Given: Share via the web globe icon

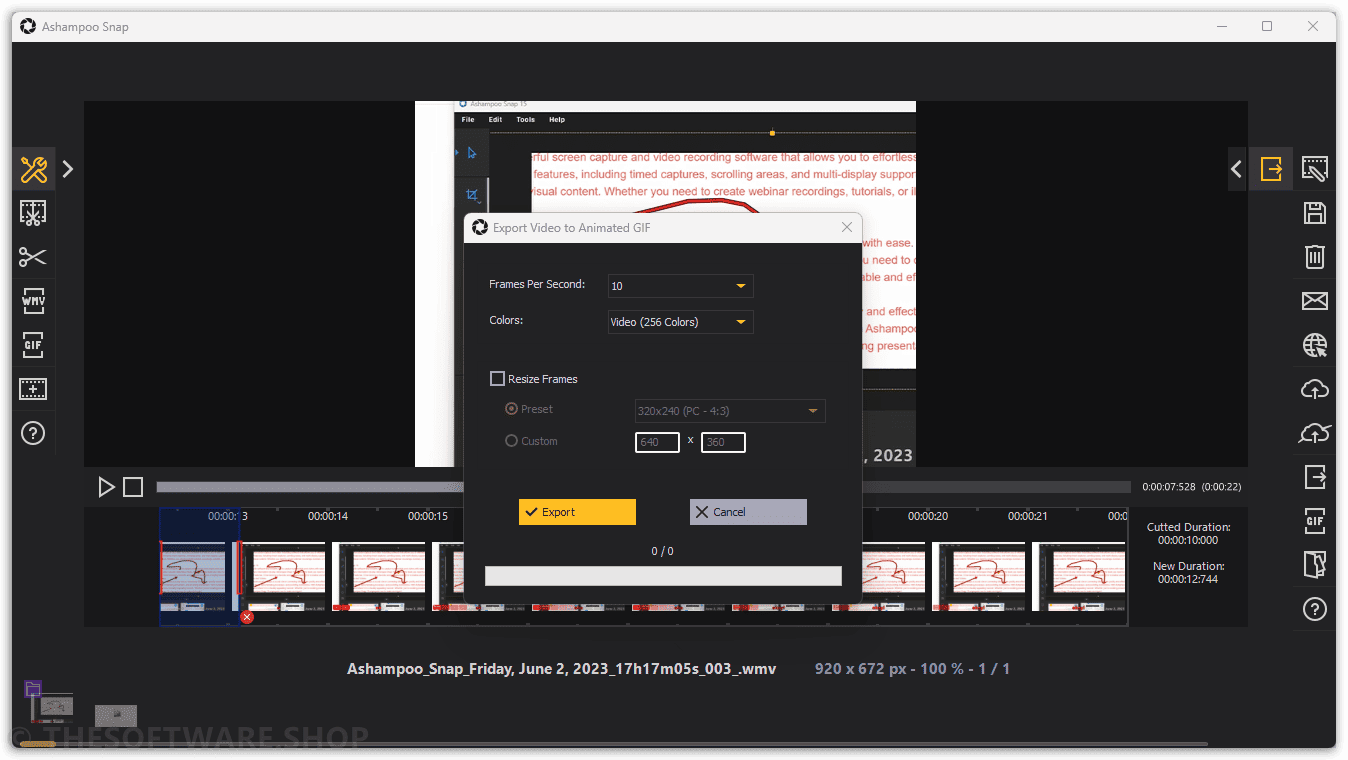Looking at the screenshot, I should point(1315,345).
